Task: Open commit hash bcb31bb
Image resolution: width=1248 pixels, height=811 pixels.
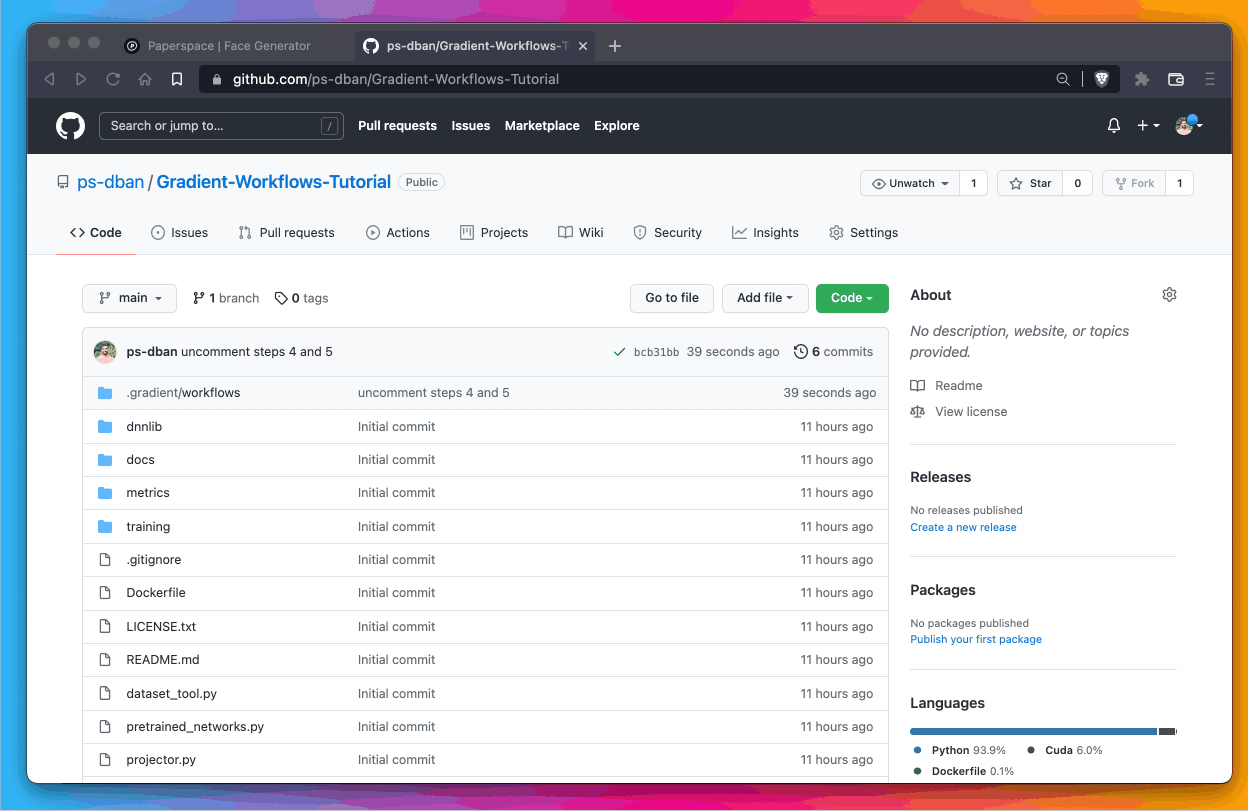Action: pyautogui.click(x=657, y=352)
